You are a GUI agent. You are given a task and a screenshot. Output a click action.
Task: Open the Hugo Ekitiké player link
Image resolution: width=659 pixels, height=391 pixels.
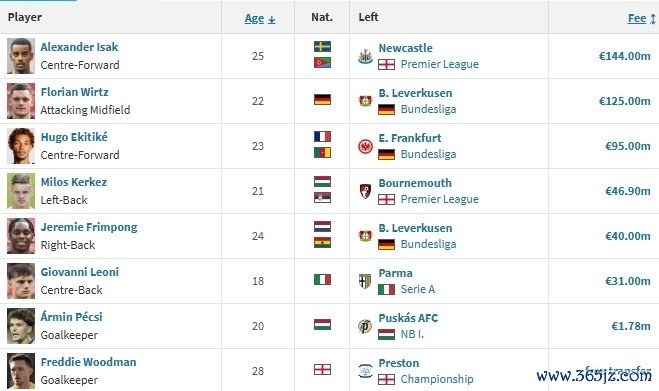(x=74, y=137)
